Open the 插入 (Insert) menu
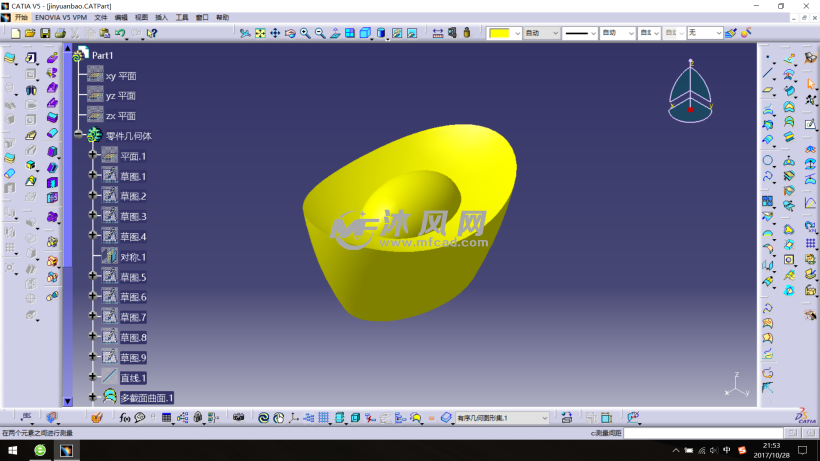The height and width of the screenshot is (461, 820). click(161, 18)
